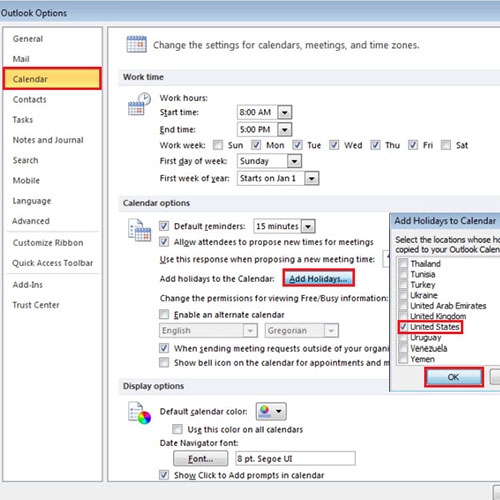Screen dimensions: 500x500
Task: Open Quick Access Toolbar settings
Action: point(53,263)
